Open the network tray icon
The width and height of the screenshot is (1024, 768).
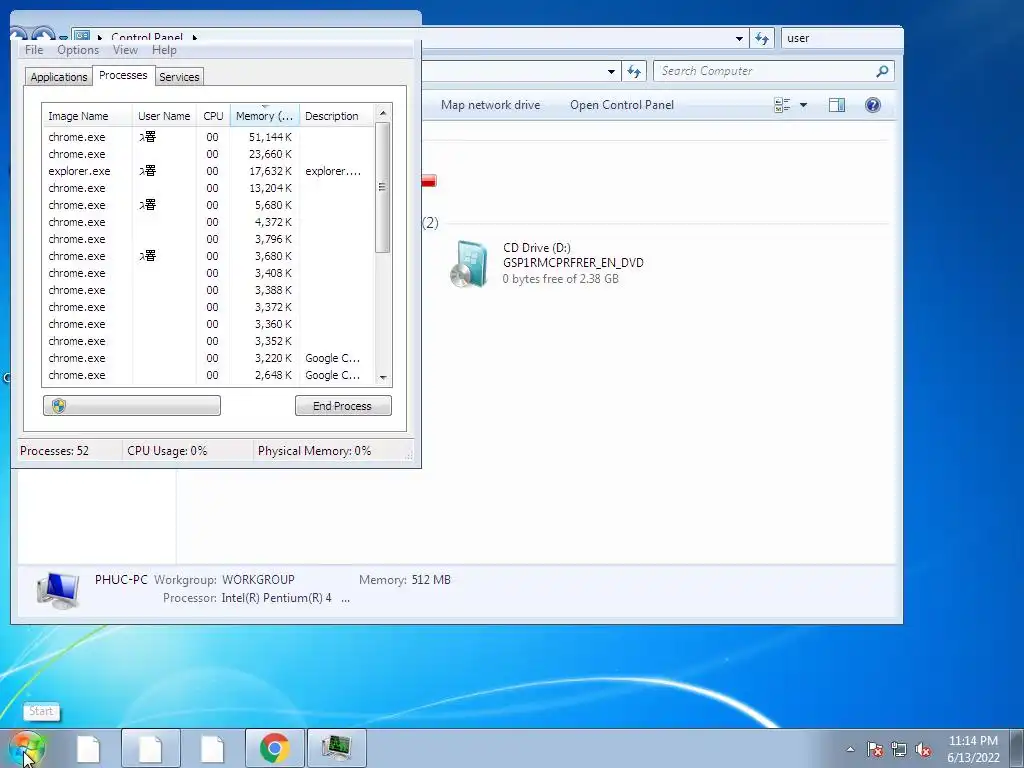[899, 749]
